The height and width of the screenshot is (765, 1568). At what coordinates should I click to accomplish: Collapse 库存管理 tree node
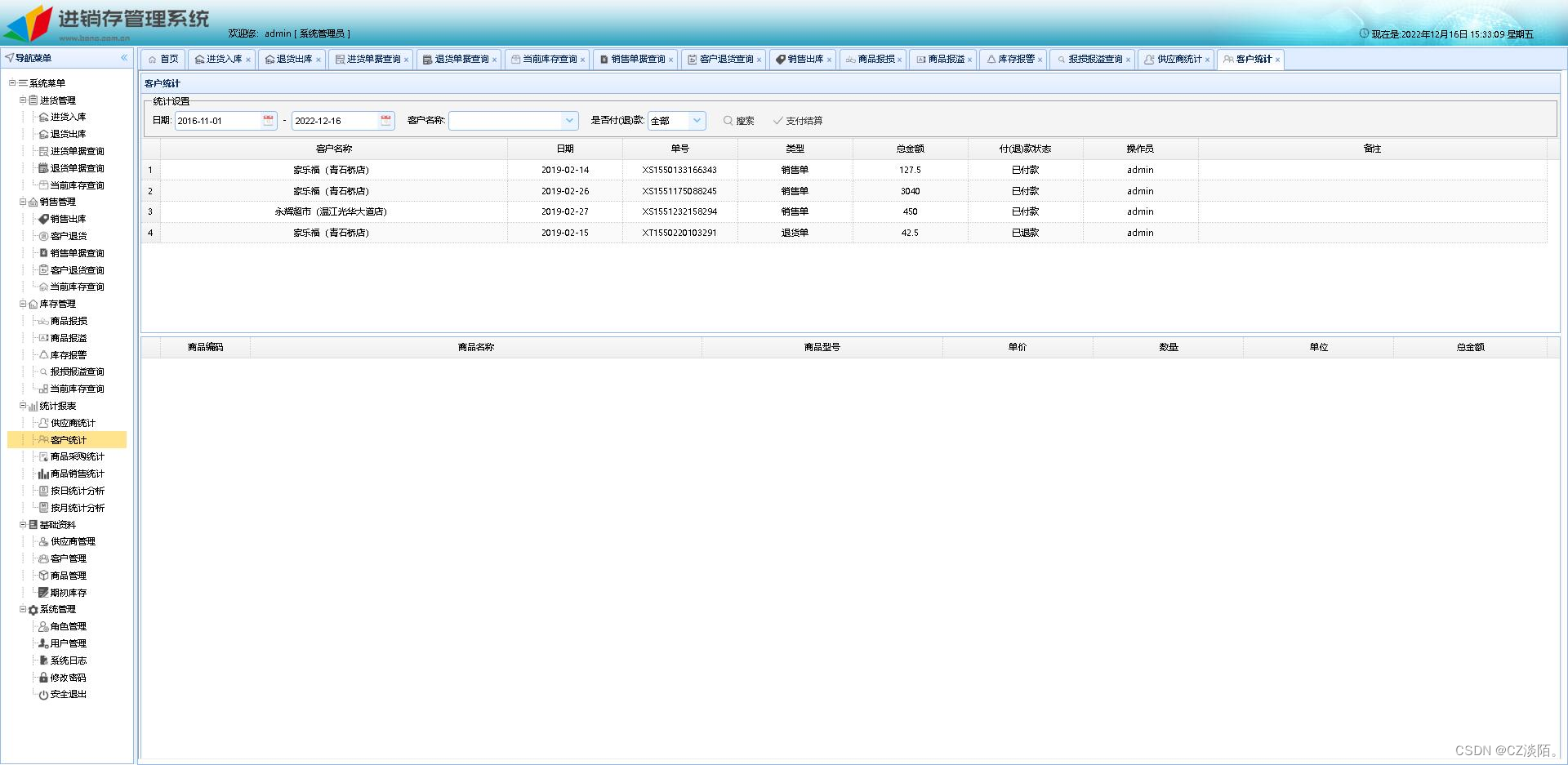(23, 304)
